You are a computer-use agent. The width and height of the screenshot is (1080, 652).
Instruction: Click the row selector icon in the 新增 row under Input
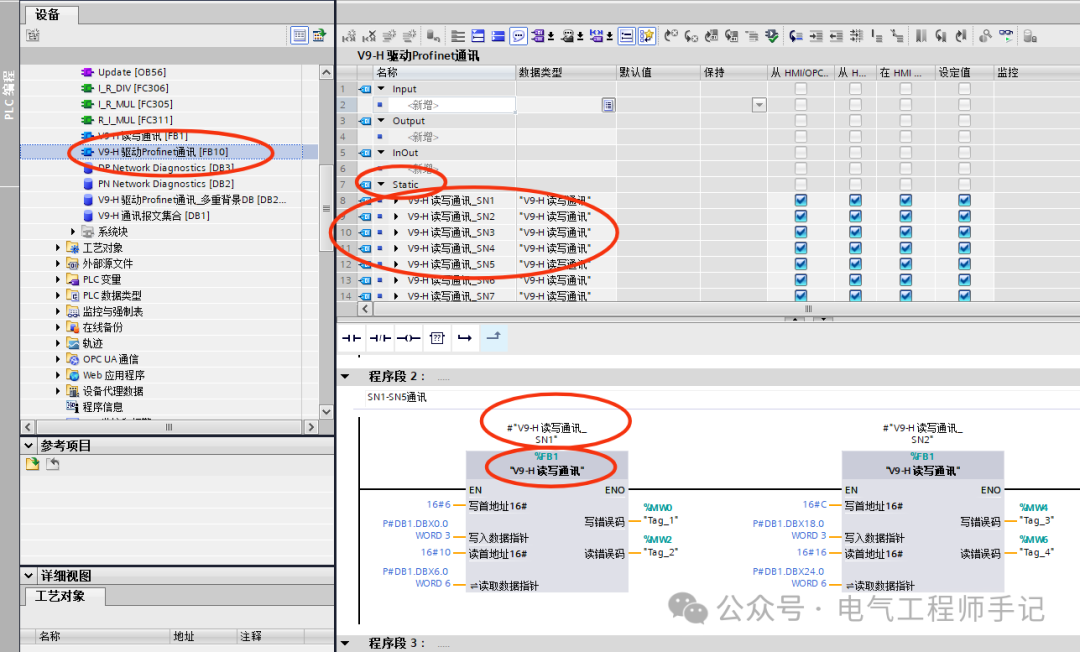tap(608, 105)
